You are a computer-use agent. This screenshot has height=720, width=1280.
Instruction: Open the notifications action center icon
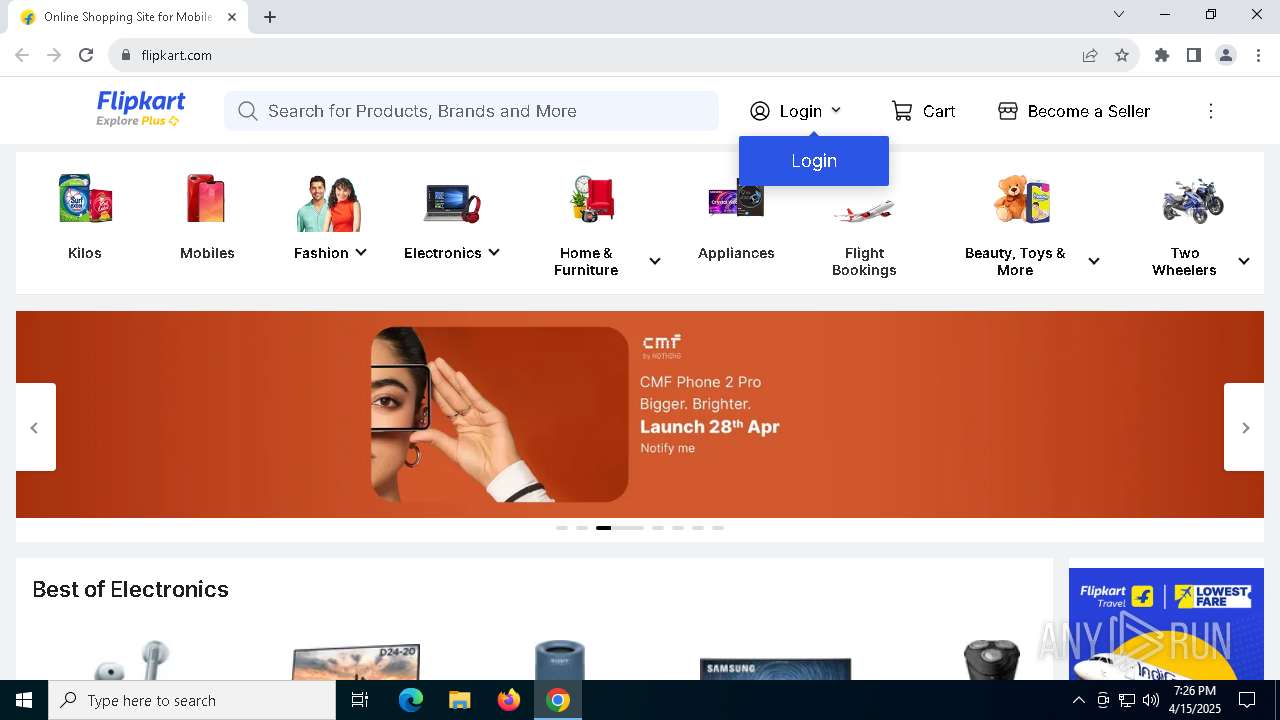(1247, 700)
